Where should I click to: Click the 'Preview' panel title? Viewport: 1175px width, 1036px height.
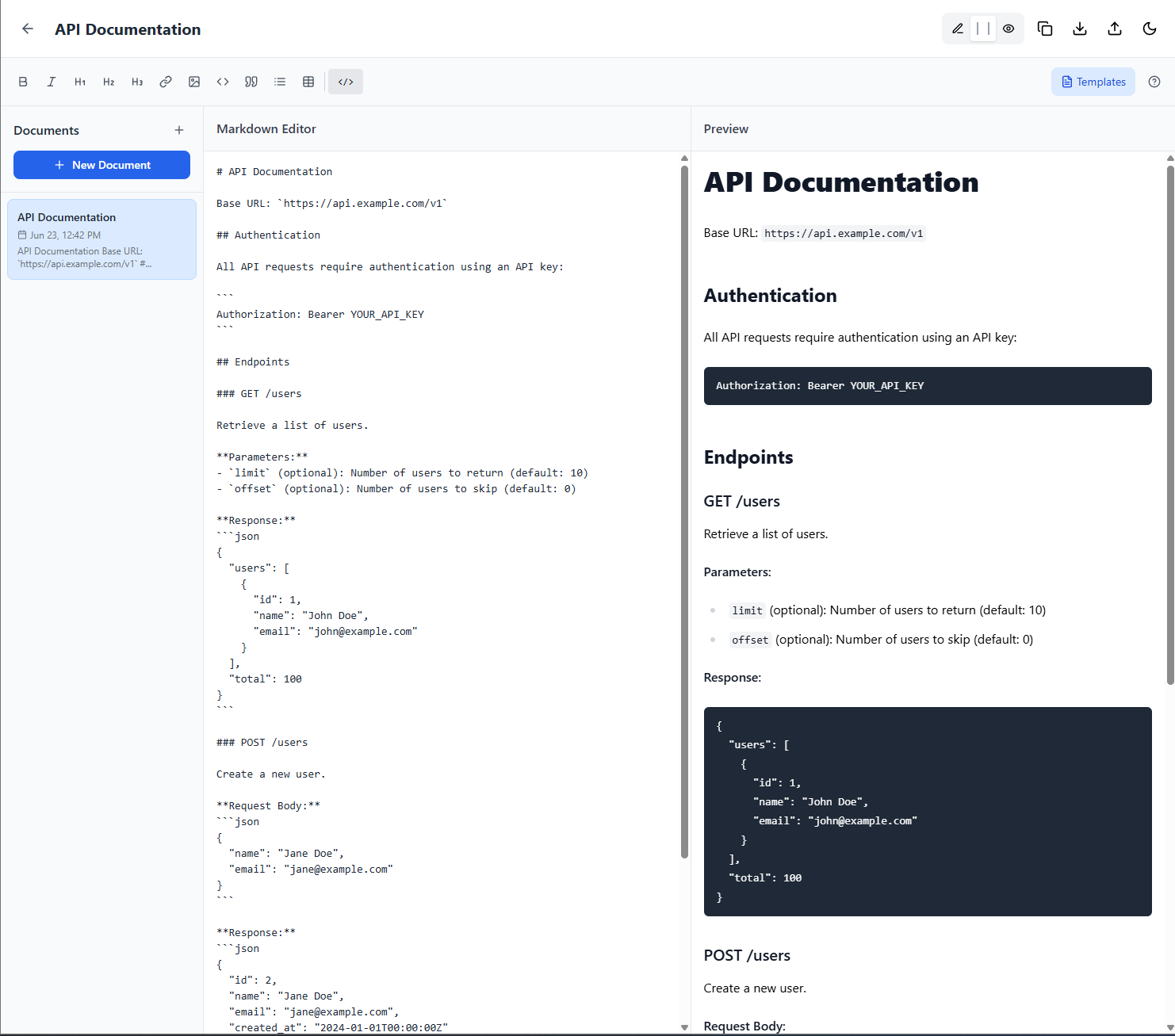725,128
